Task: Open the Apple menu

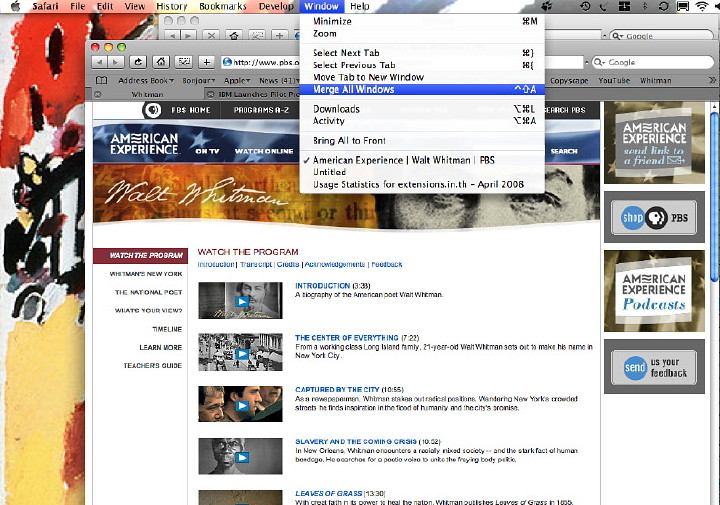Action: pos(16,6)
